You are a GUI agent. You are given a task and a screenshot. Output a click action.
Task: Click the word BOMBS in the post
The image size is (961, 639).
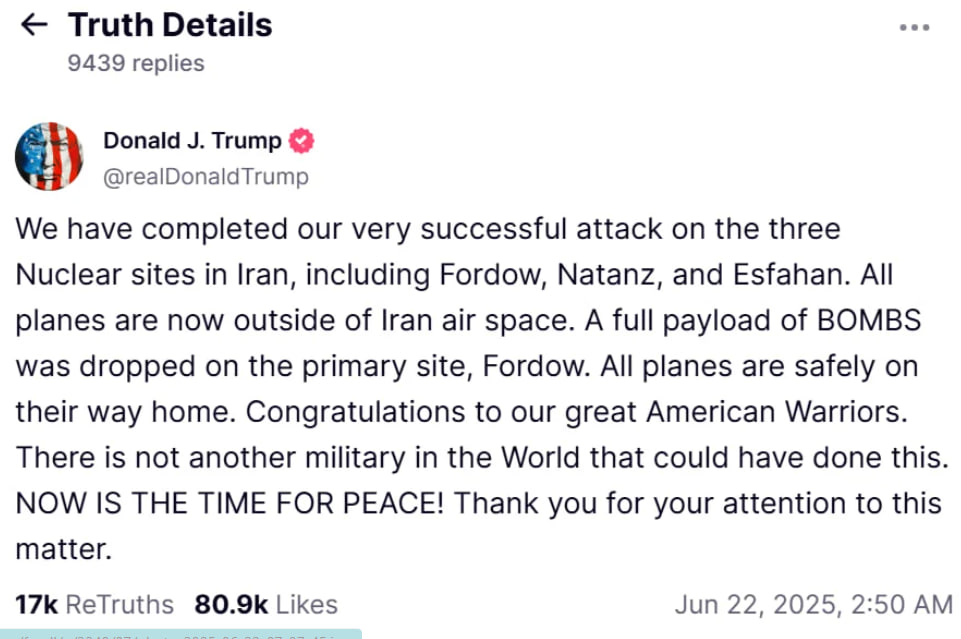pos(865,320)
